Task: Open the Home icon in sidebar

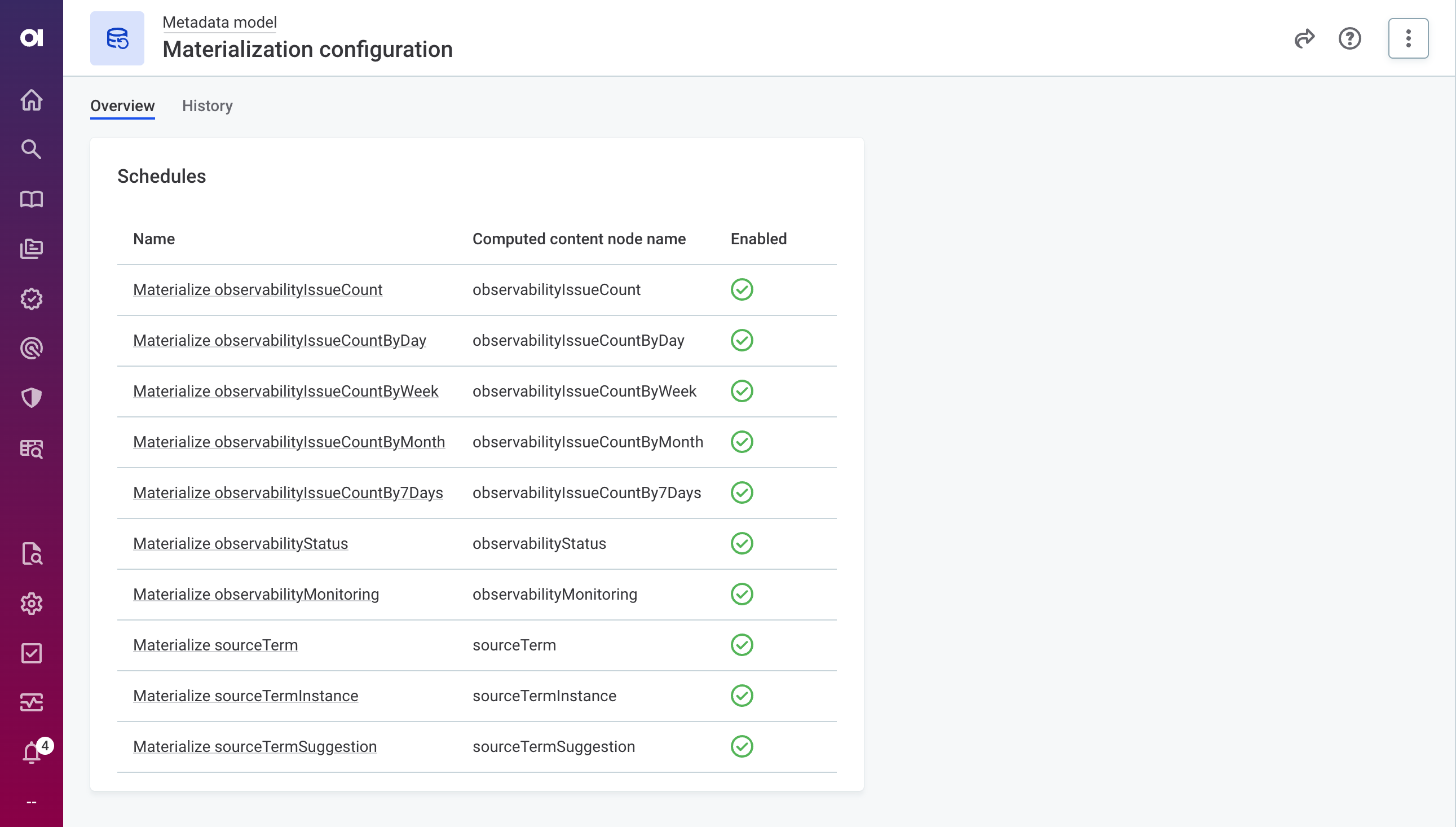Action: pos(31,100)
